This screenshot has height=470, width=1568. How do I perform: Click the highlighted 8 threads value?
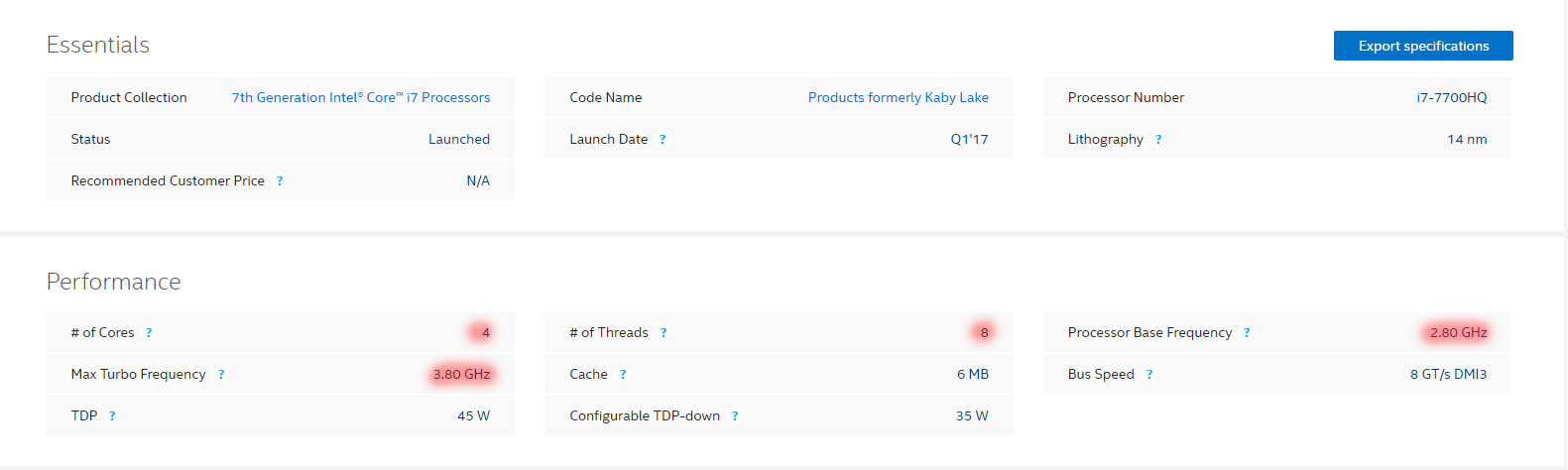(984, 332)
